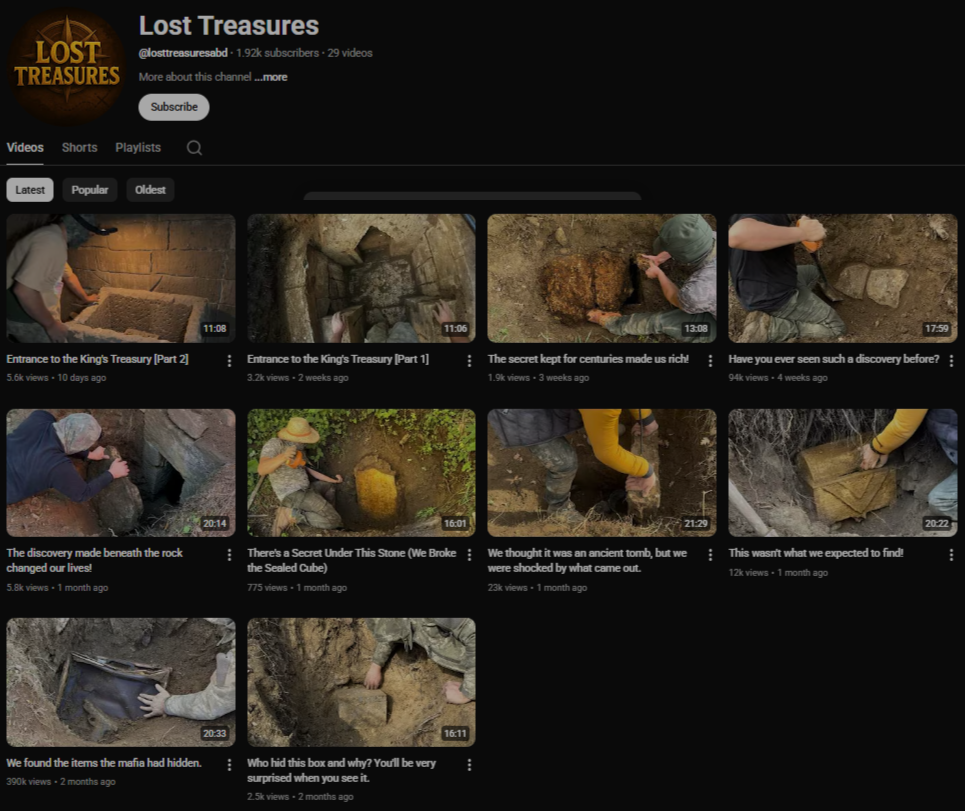Subscribe to the Lost Treasures channel
This screenshot has width=965, height=811.
click(x=174, y=107)
